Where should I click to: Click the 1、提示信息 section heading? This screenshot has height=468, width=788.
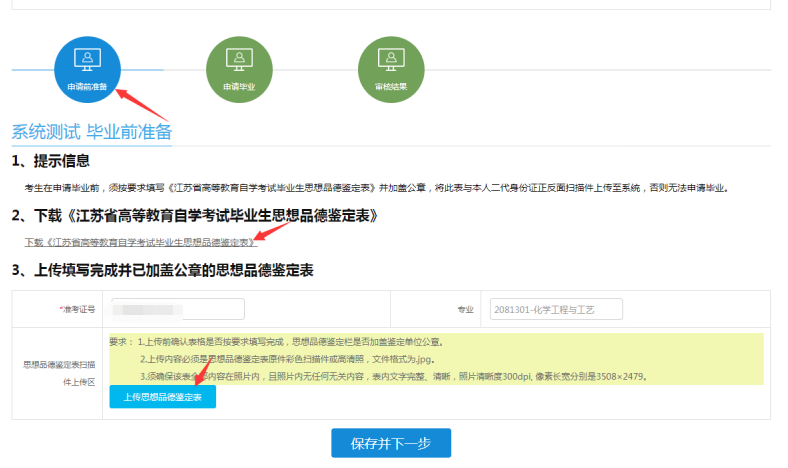coord(51,161)
